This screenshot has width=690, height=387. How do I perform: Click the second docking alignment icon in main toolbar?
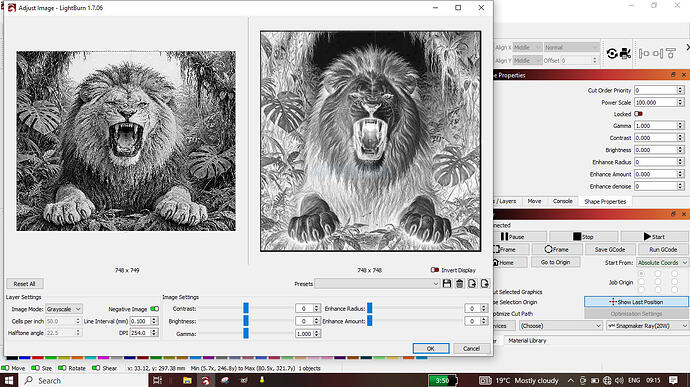(x=657, y=54)
